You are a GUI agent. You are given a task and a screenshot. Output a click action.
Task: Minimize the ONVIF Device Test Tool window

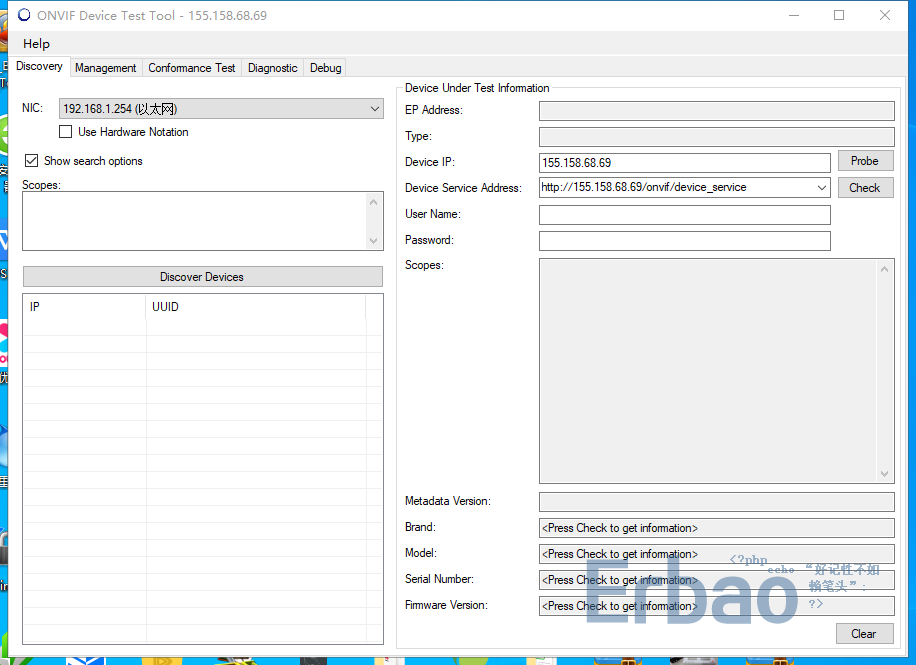(793, 15)
